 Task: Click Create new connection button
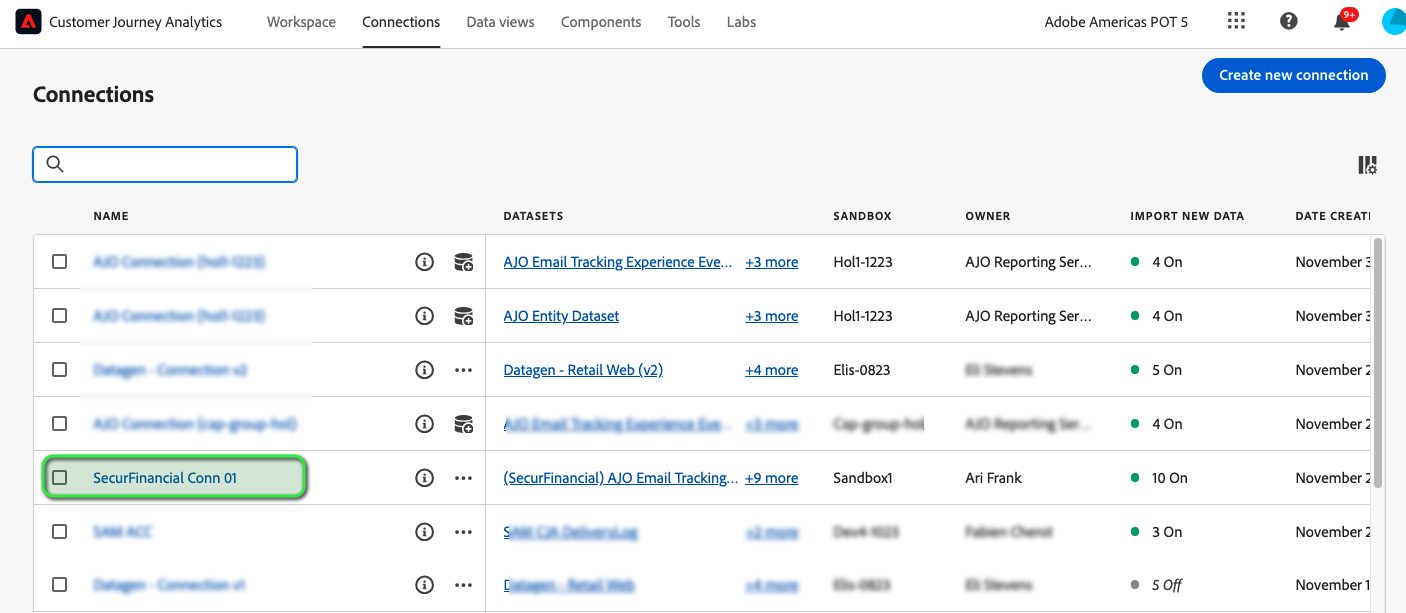coord(1294,75)
